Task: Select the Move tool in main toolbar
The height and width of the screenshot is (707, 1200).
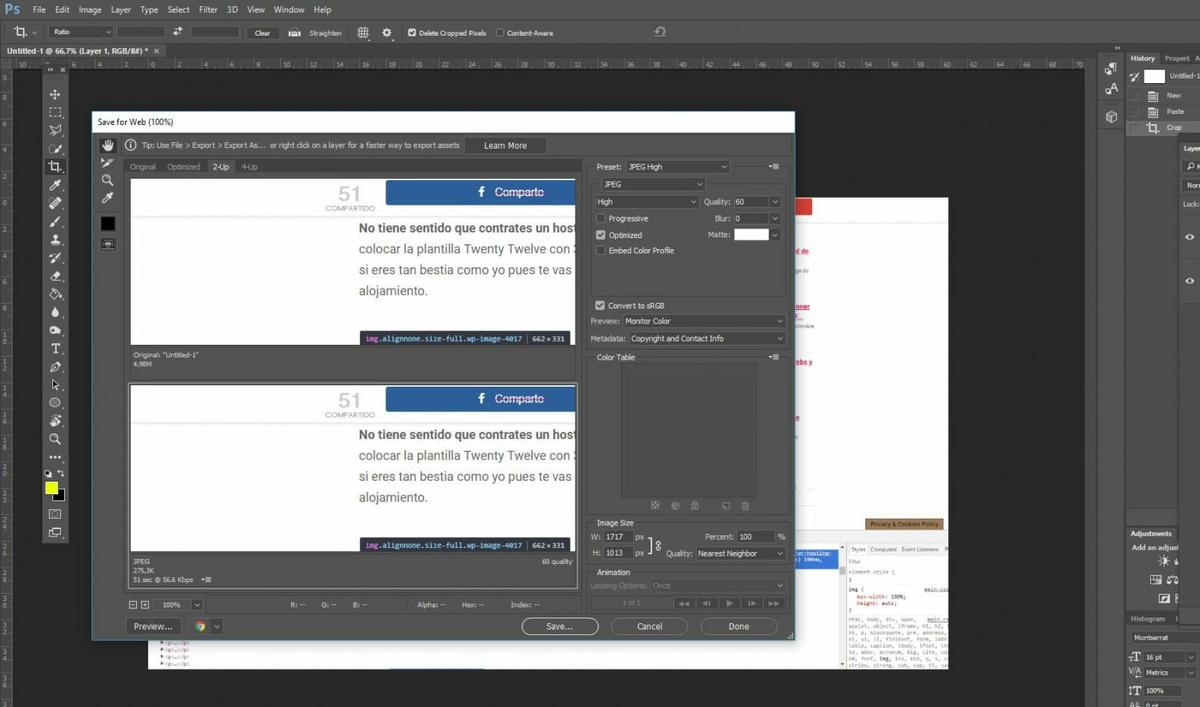Action: 56,95
